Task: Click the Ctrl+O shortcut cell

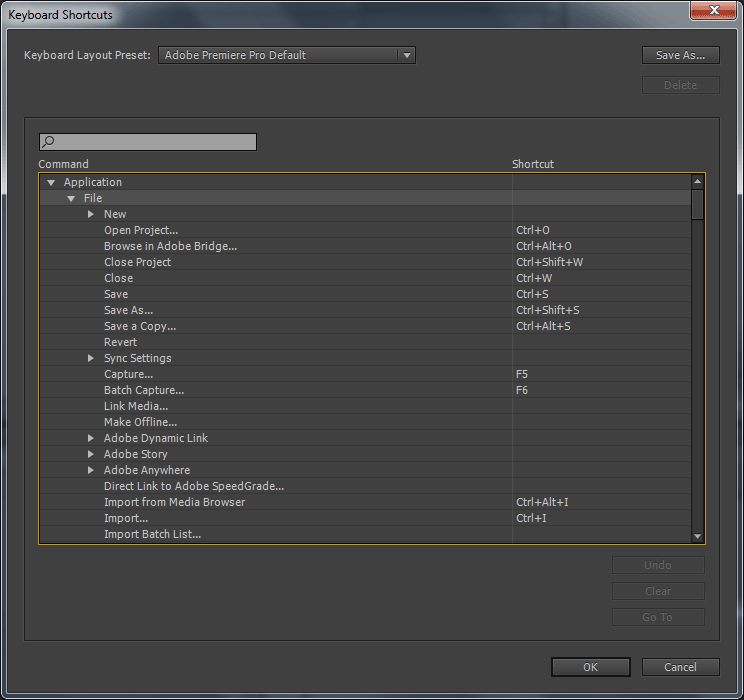Action: point(602,230)
